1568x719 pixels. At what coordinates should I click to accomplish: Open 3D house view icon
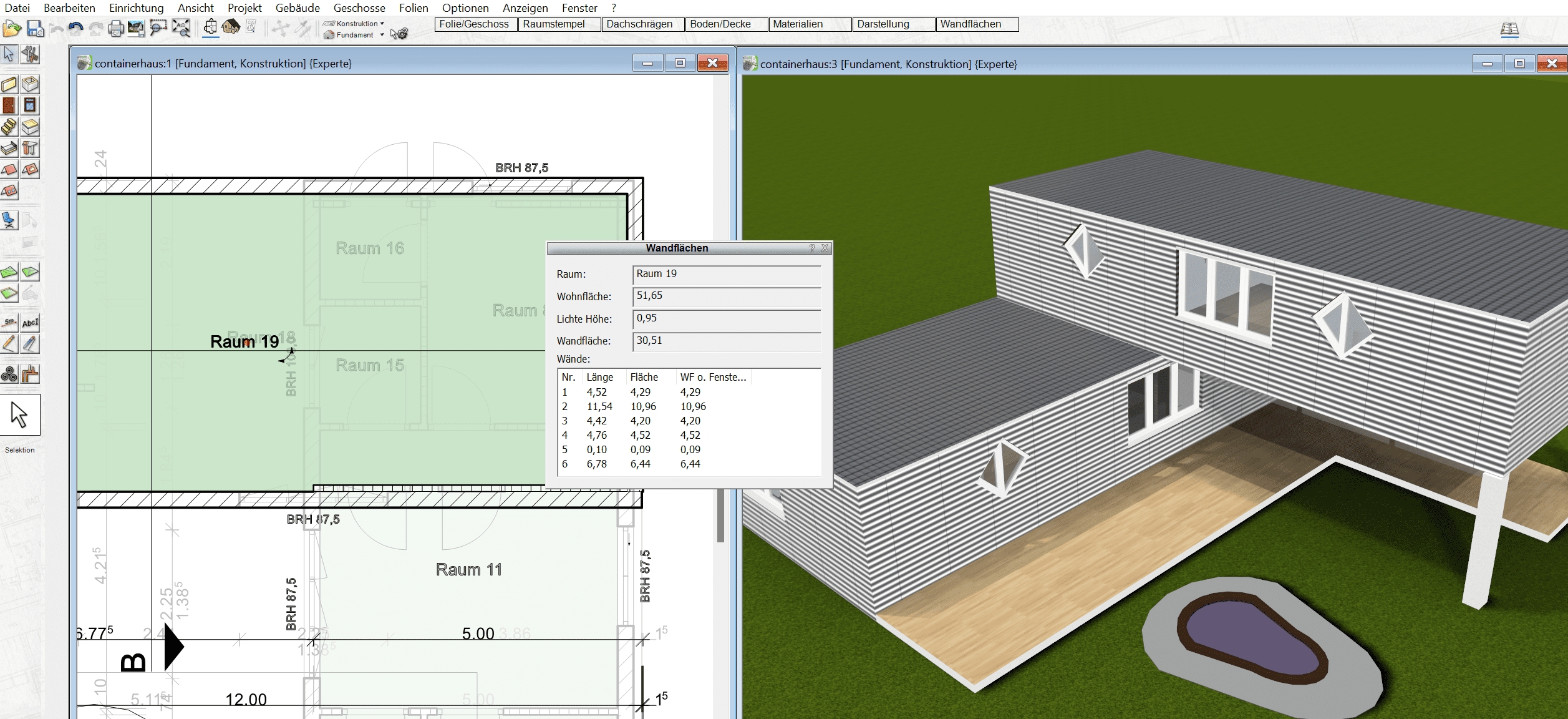[x=231, y=27]
